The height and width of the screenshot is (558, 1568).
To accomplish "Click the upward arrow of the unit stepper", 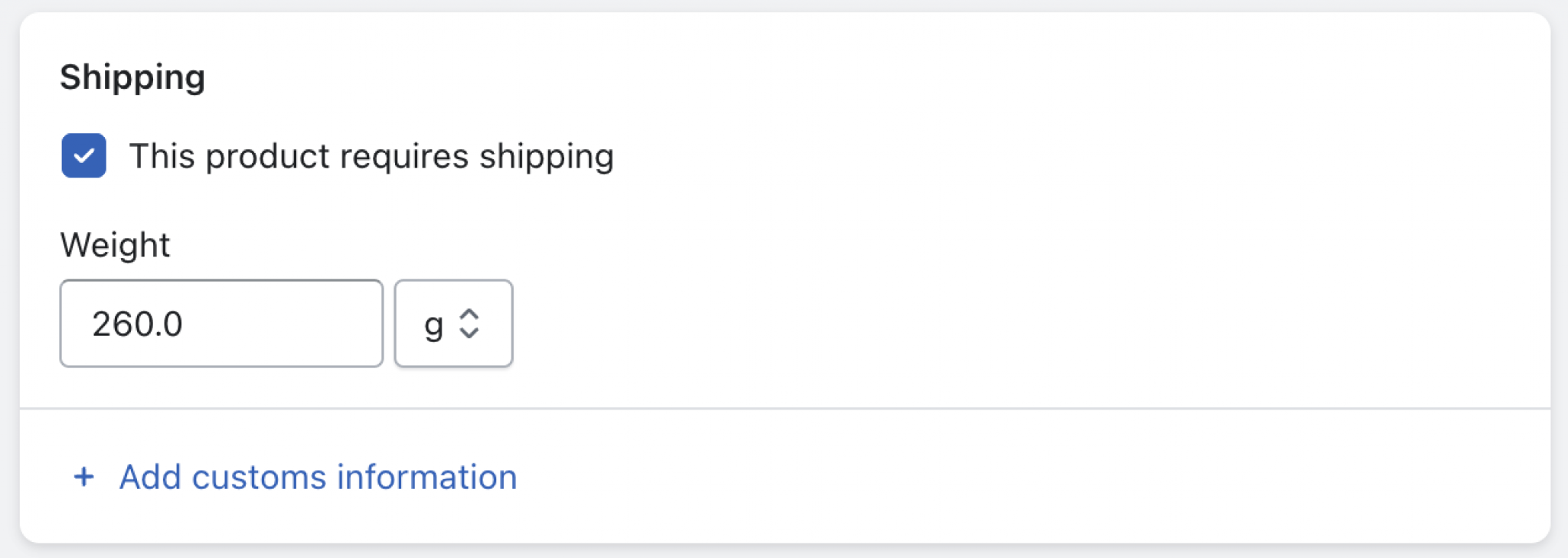I will click(x=469, y=314).
